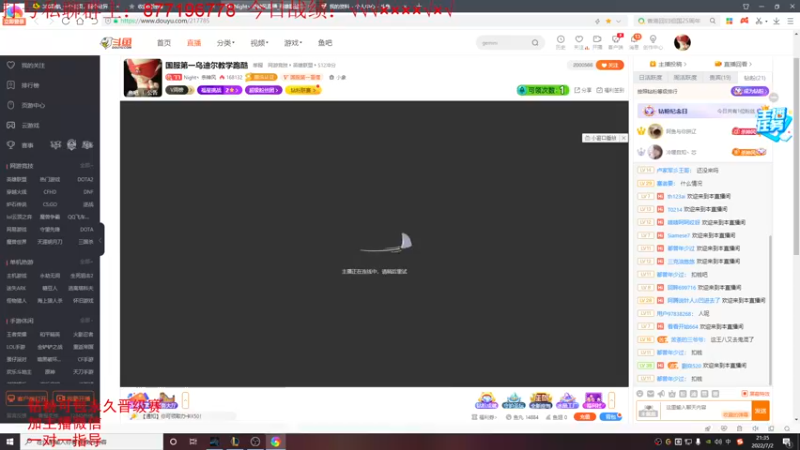
Task: Open the blue 背包 backpack button
Action: [611, 417]
